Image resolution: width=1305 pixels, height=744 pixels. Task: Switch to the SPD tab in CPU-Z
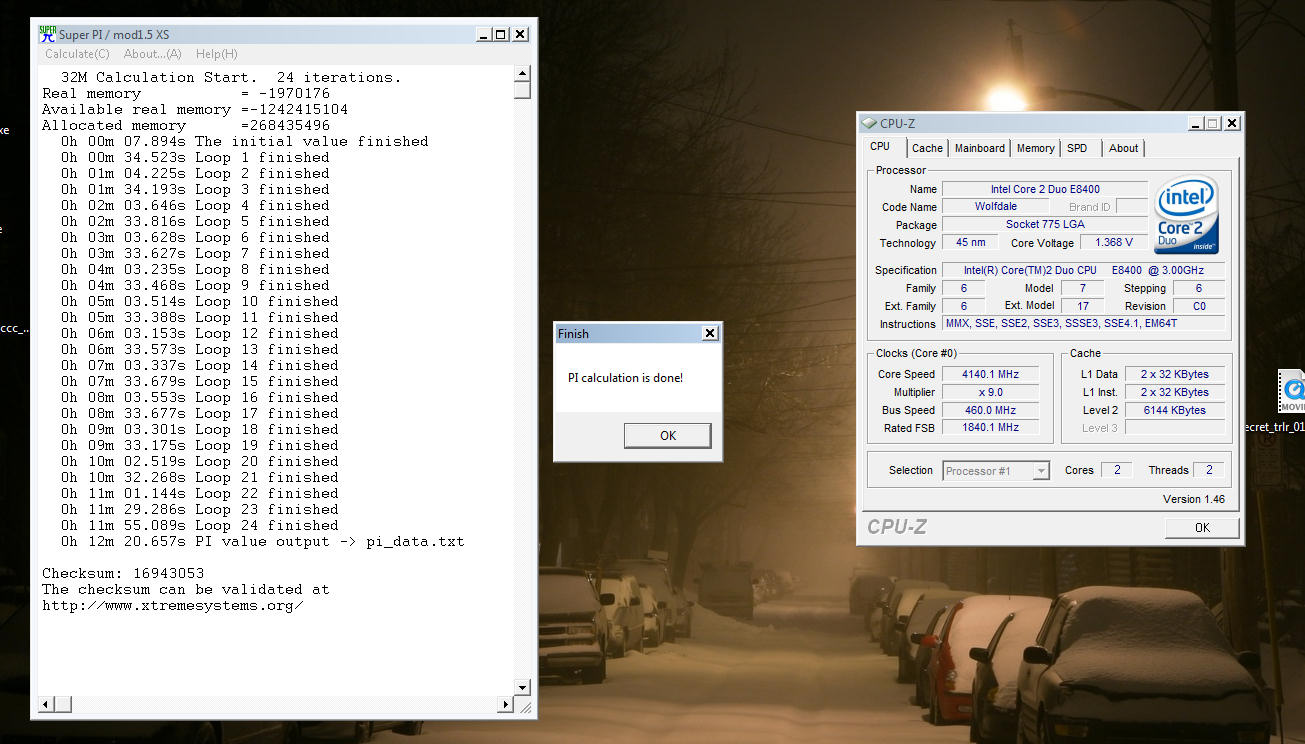point(1077,148)
